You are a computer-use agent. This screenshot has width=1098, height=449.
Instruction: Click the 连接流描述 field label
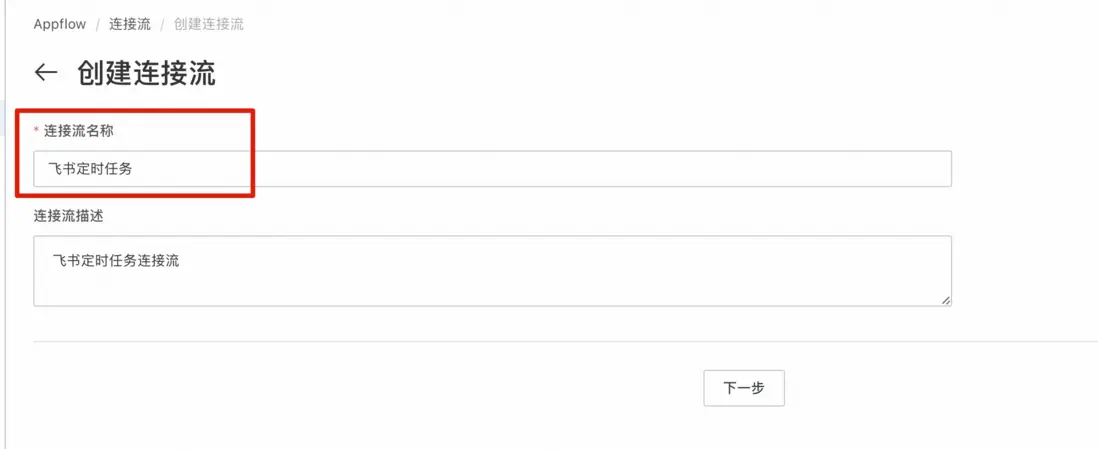69,216
